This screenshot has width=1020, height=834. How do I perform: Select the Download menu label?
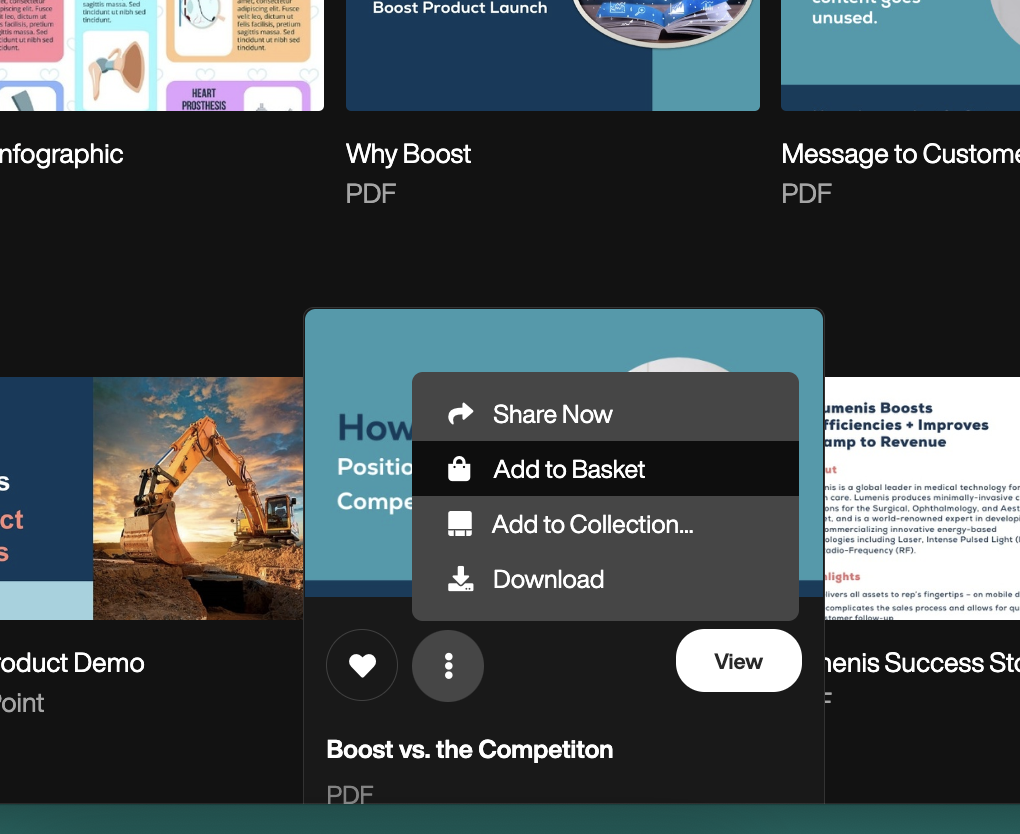(x=548, y=579)
